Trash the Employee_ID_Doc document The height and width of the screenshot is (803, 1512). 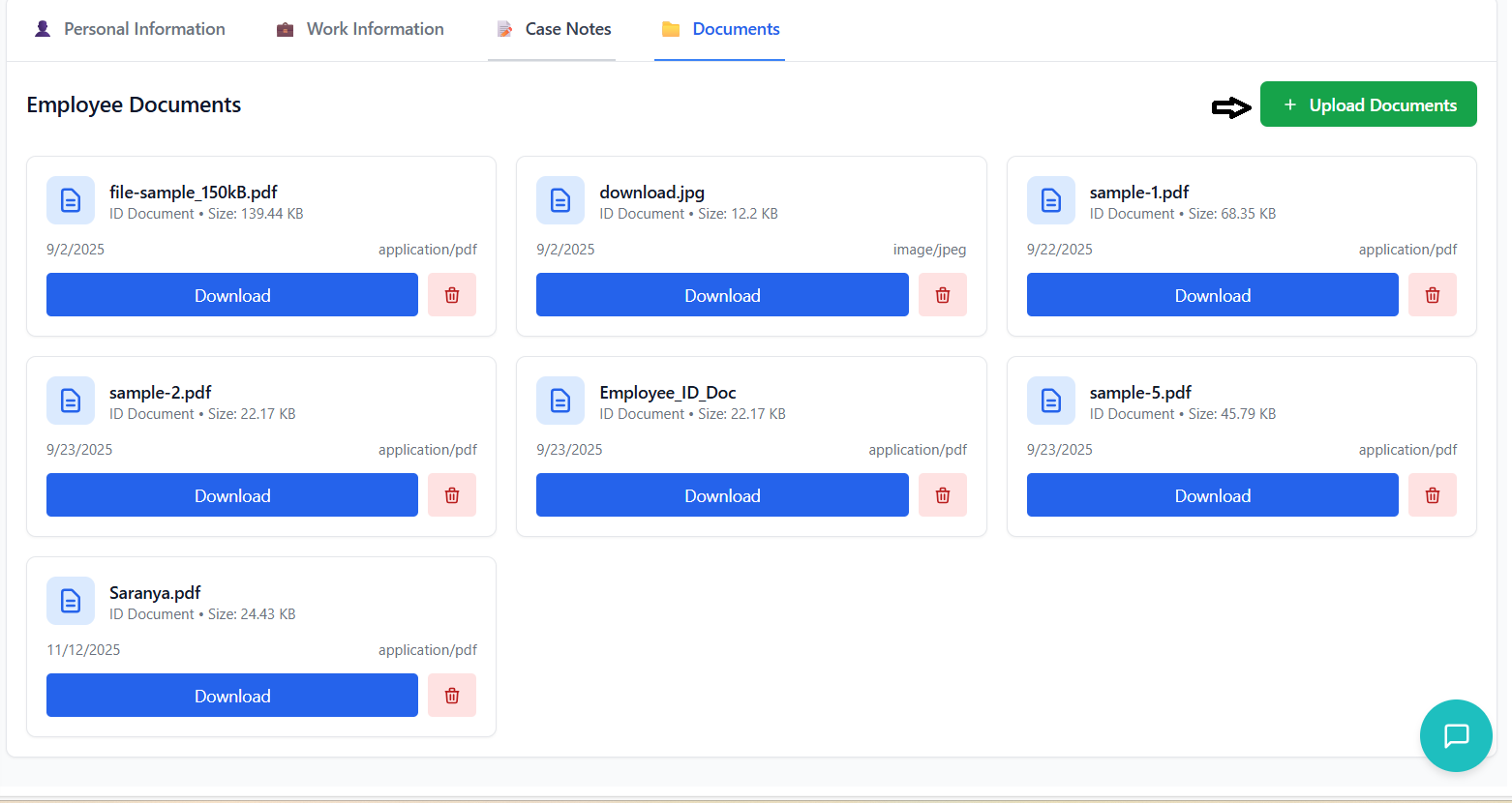click(x=942, y=495)
